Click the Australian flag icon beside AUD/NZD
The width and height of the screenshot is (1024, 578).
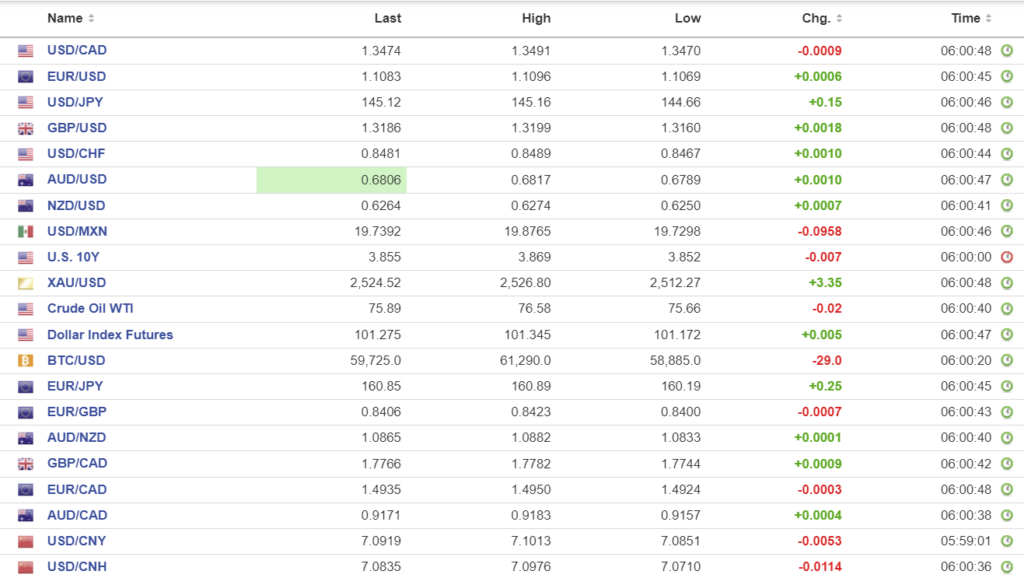pyautogui.click(x=25, y=438)
